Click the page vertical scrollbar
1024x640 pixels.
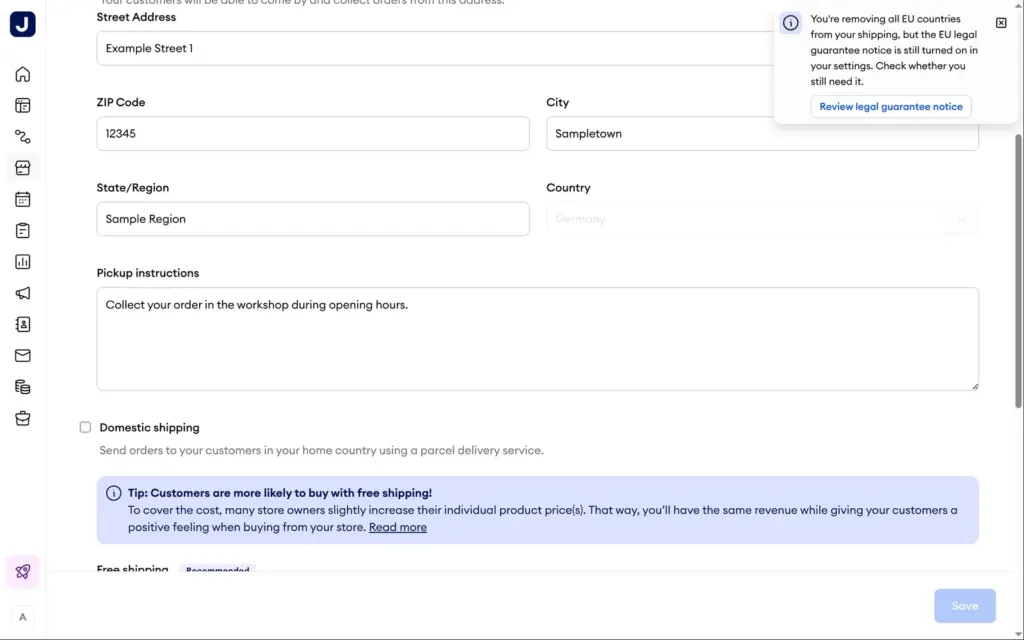[x=1019, y=270]
